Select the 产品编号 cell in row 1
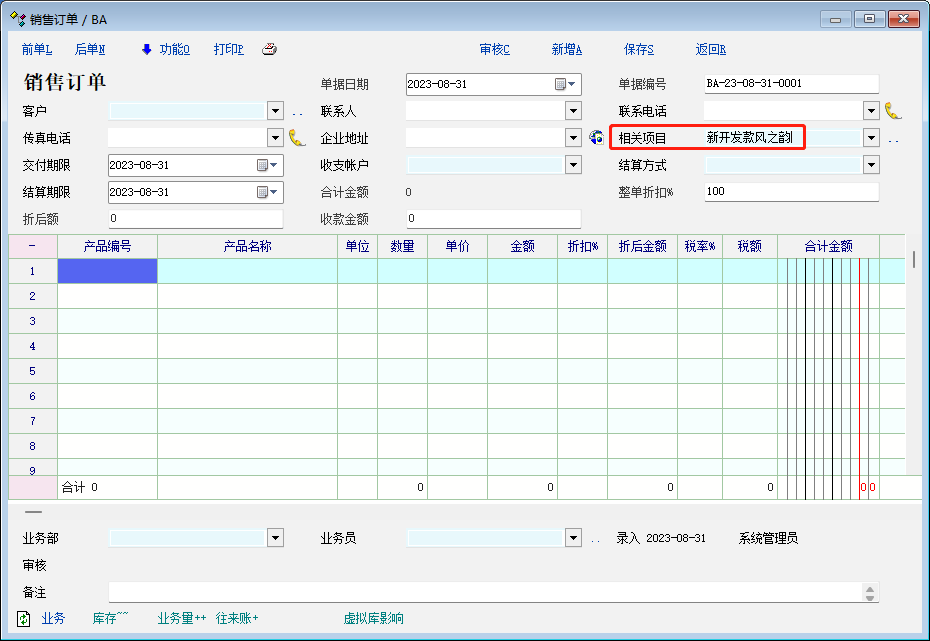 click(107, 271)
